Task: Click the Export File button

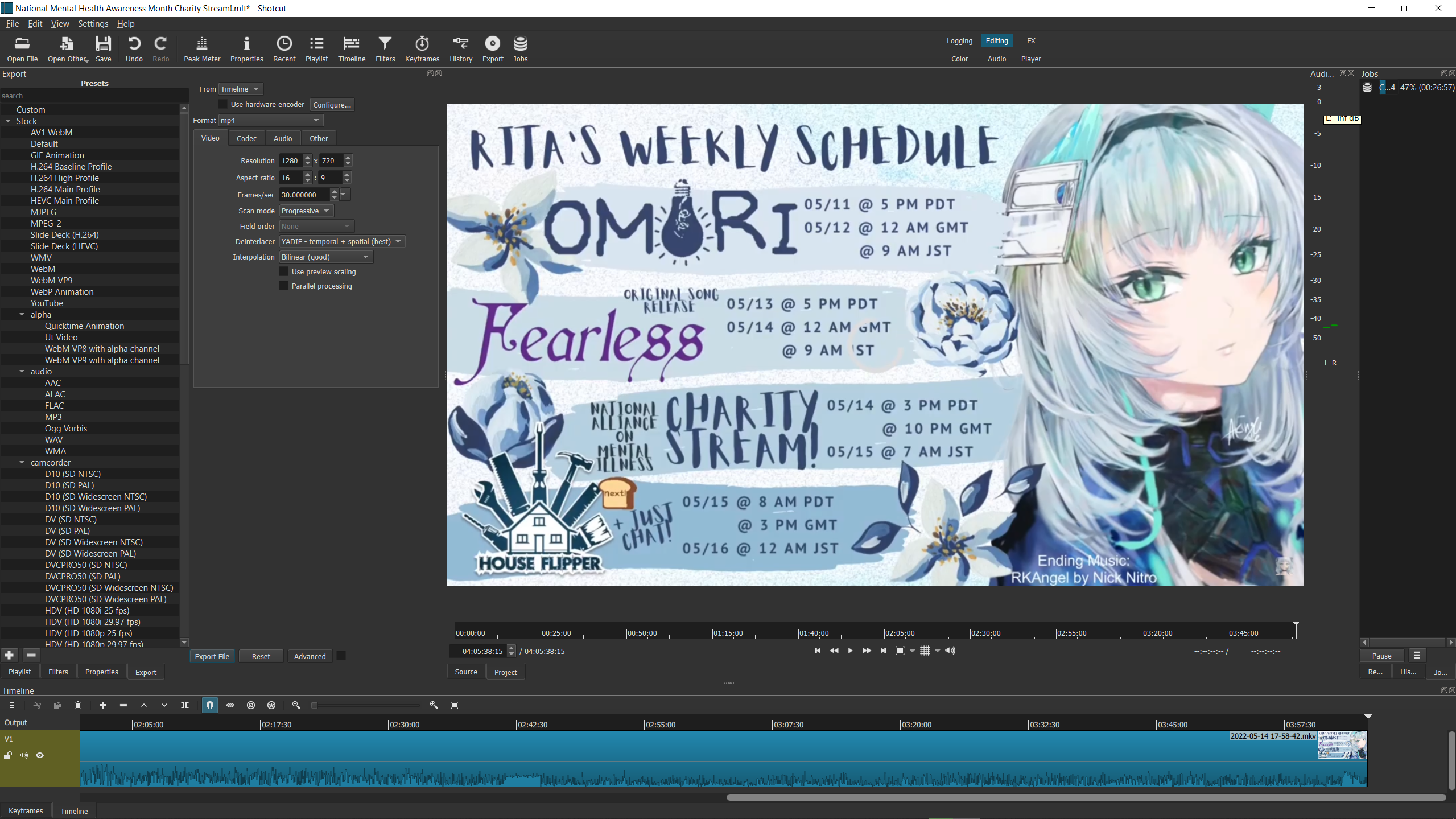Action: tap(212, 656)
